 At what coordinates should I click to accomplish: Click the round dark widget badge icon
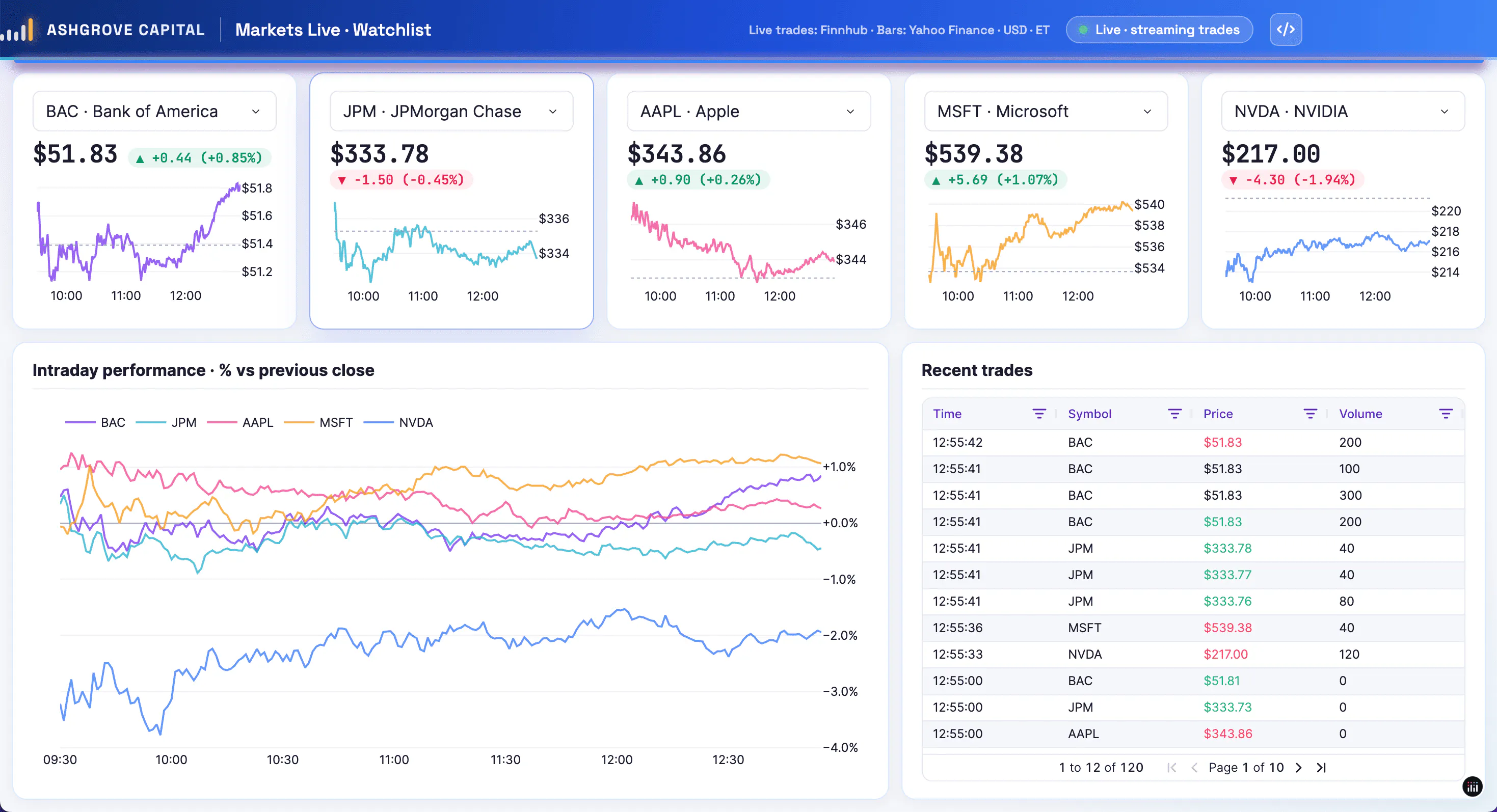tap(1472, 787)
